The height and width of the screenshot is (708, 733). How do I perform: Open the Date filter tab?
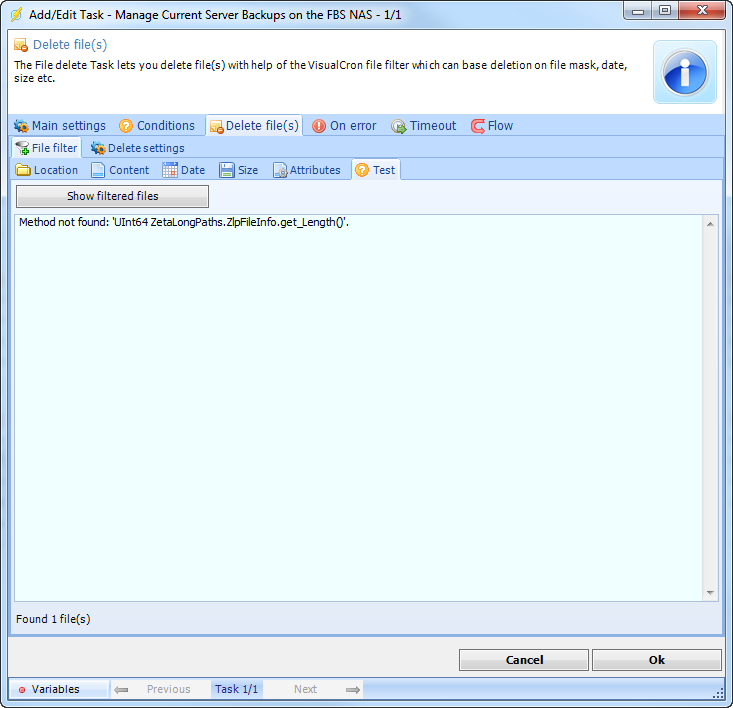pos(184,170)
